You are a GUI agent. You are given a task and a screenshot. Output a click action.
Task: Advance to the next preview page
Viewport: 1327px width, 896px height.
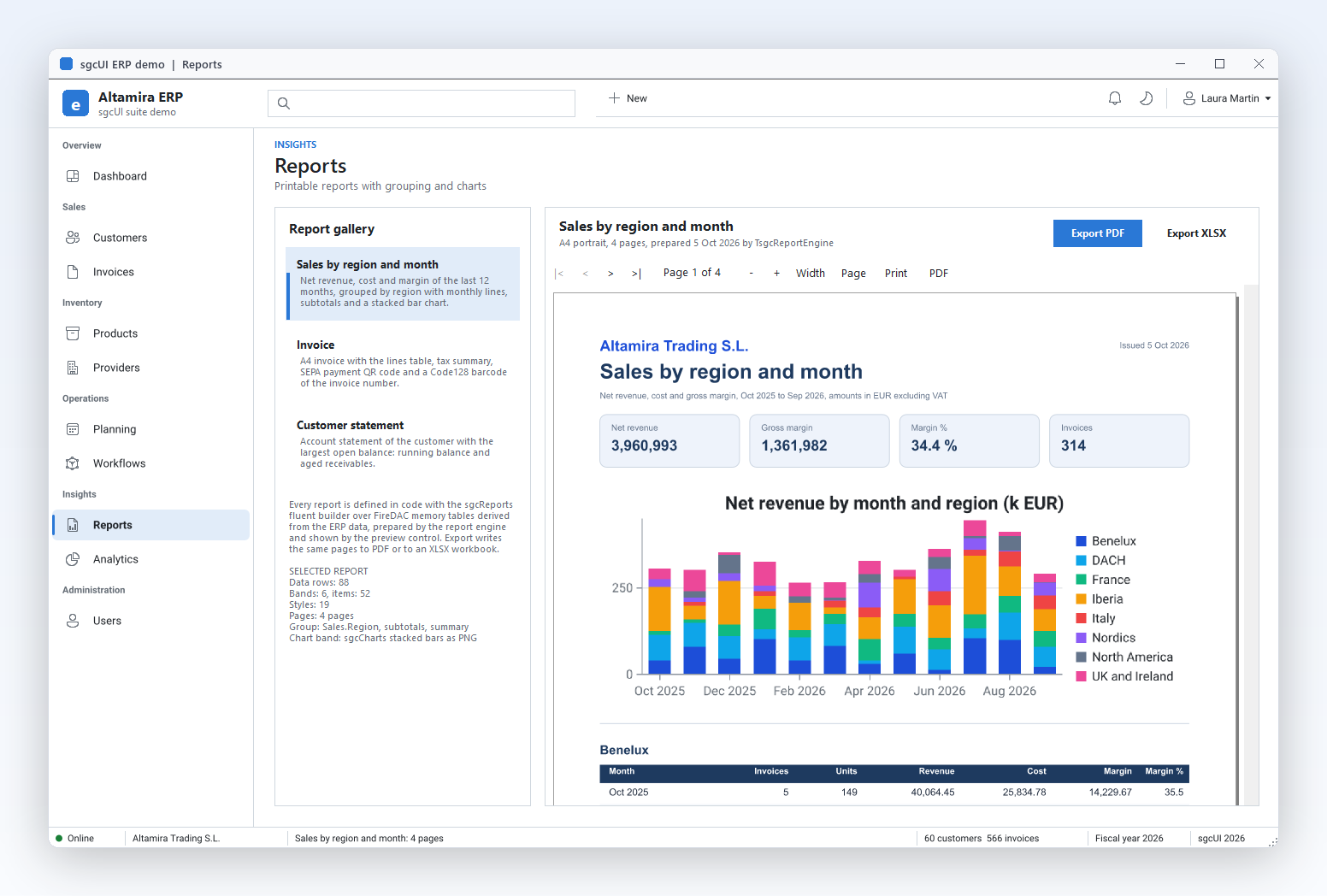(x=610, y=274)
